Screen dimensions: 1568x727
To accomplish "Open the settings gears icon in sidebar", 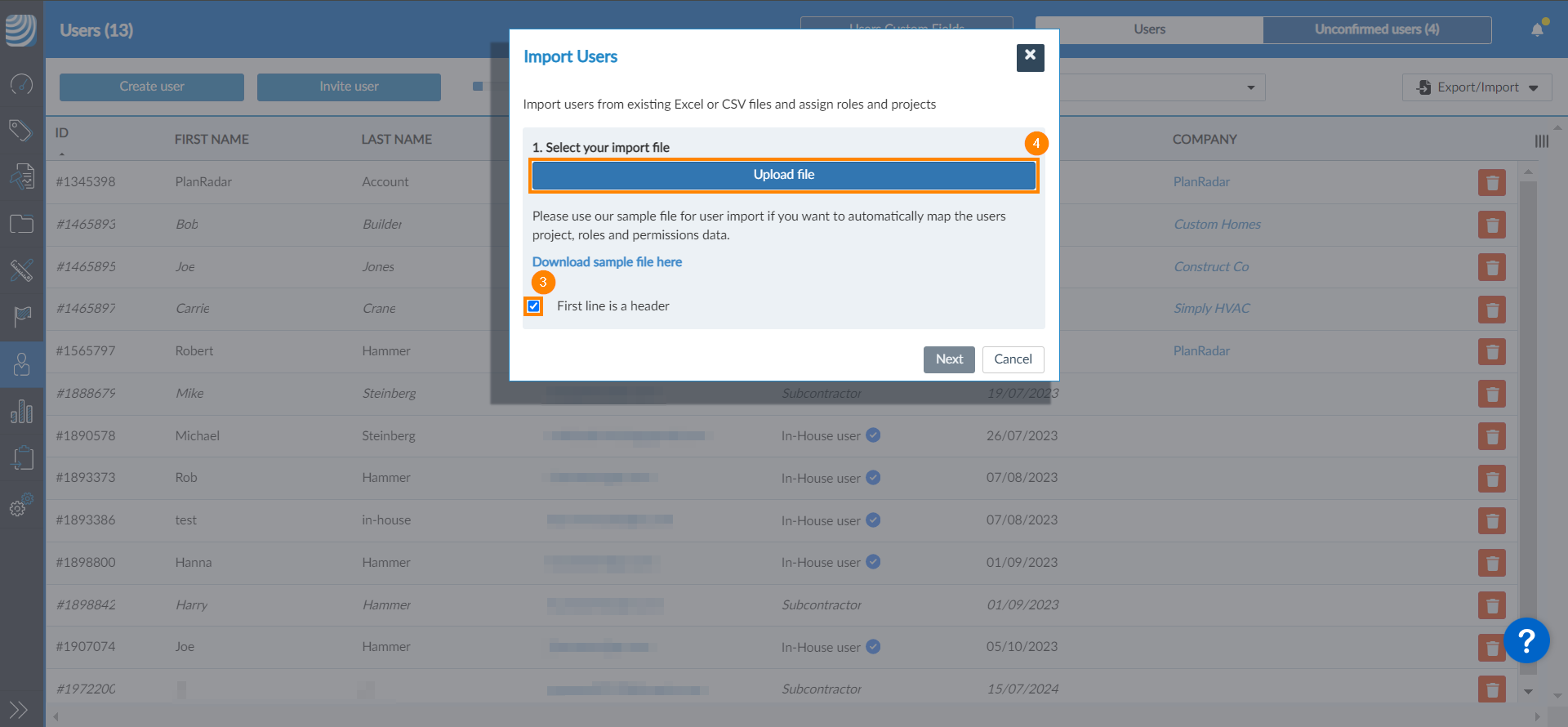I will (x=21, y=505).
